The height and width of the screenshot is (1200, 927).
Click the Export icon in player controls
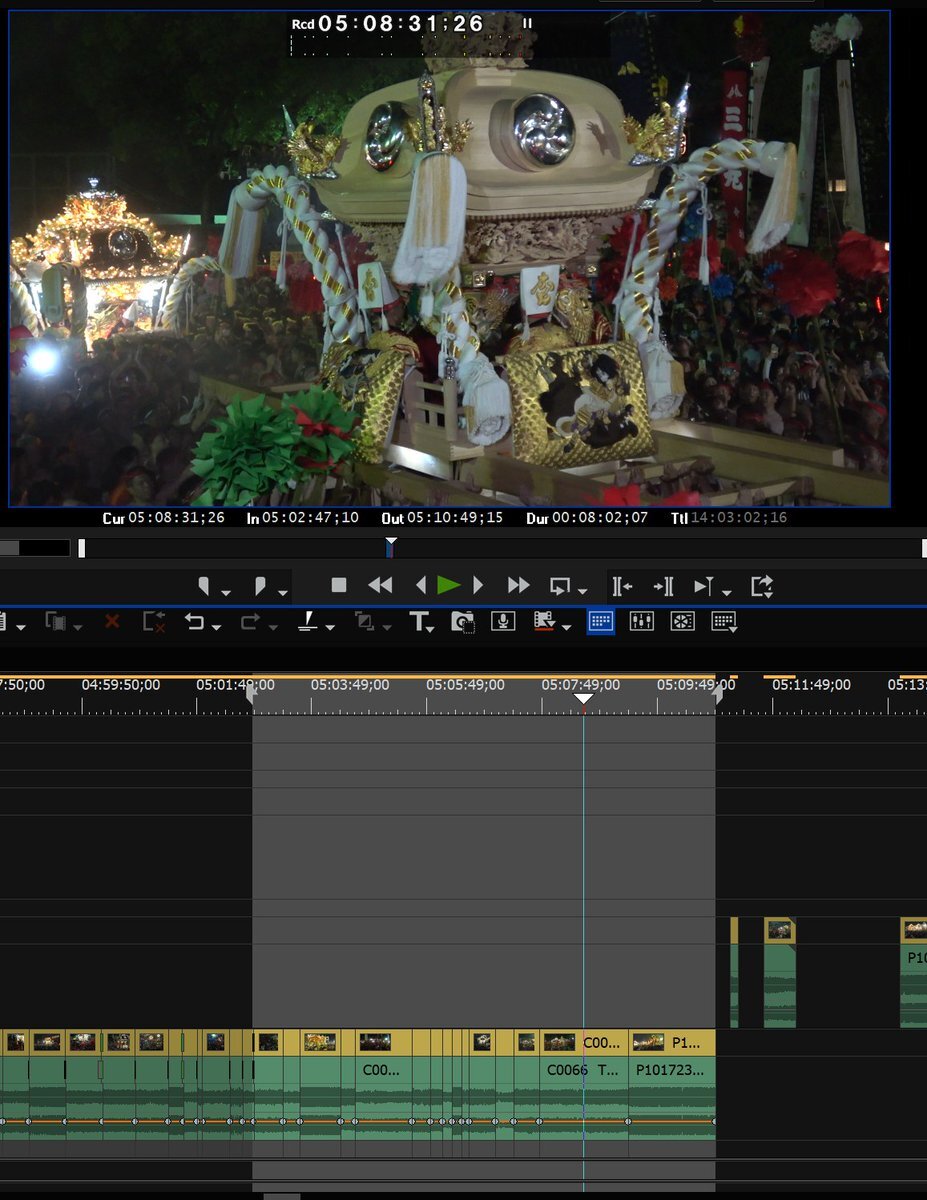pos(762,586)
